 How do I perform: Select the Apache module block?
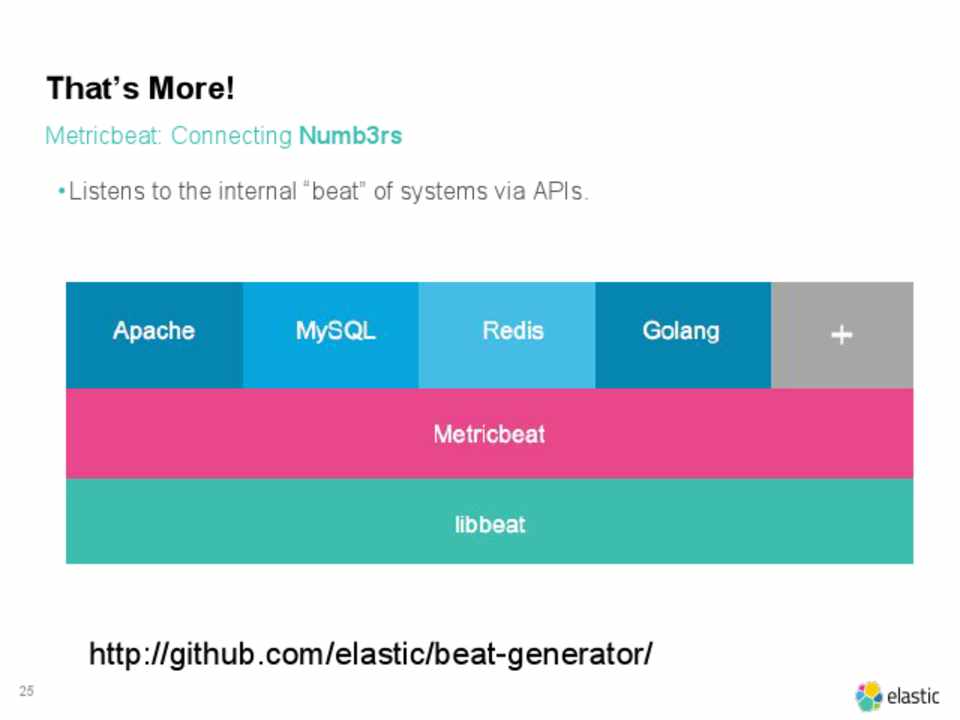click(154, 332)
